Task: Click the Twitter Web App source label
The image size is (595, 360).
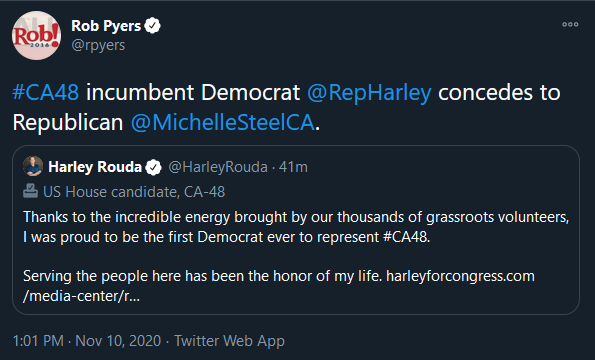Action: pos(229,341)
